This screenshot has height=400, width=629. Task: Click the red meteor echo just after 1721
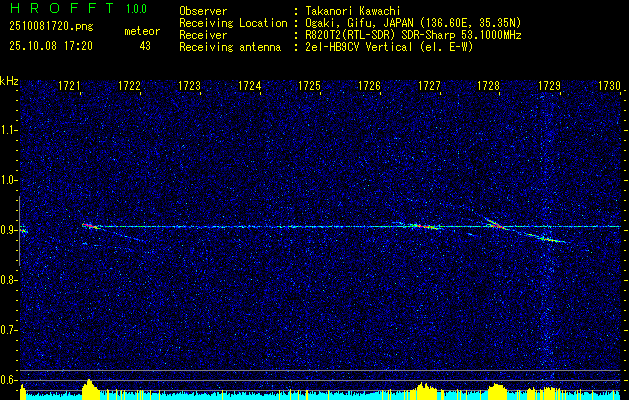[90, 226]
